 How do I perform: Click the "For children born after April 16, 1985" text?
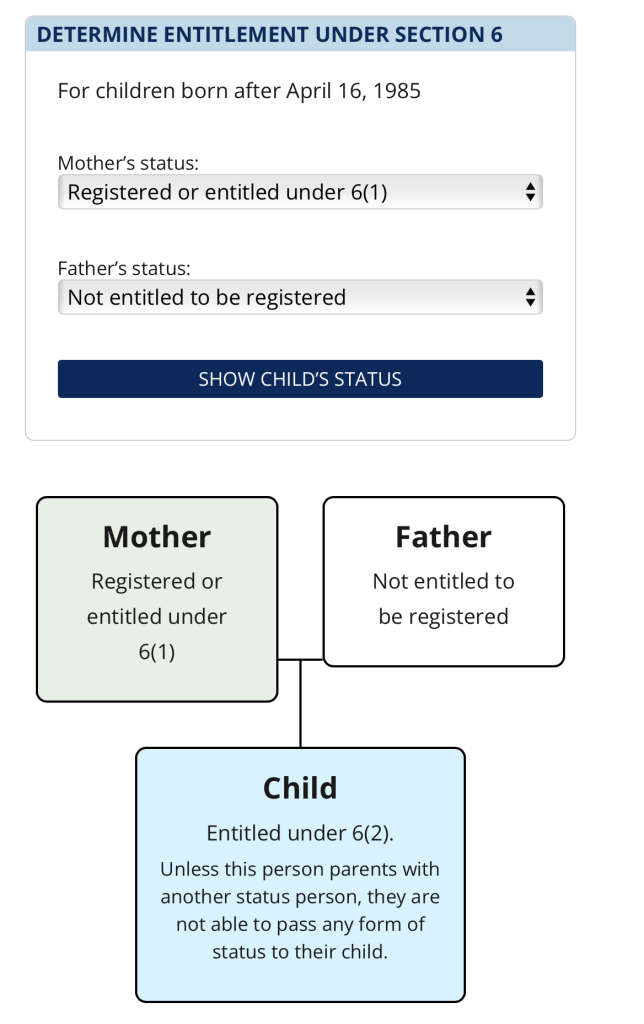tap(239, 91)
